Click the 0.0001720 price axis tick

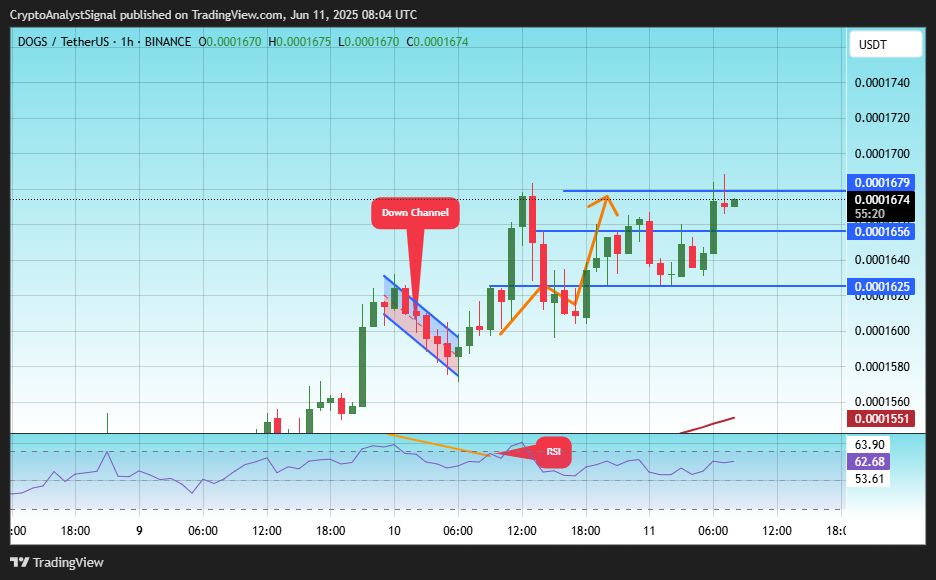pyautogui.click(x=882, y=118)
